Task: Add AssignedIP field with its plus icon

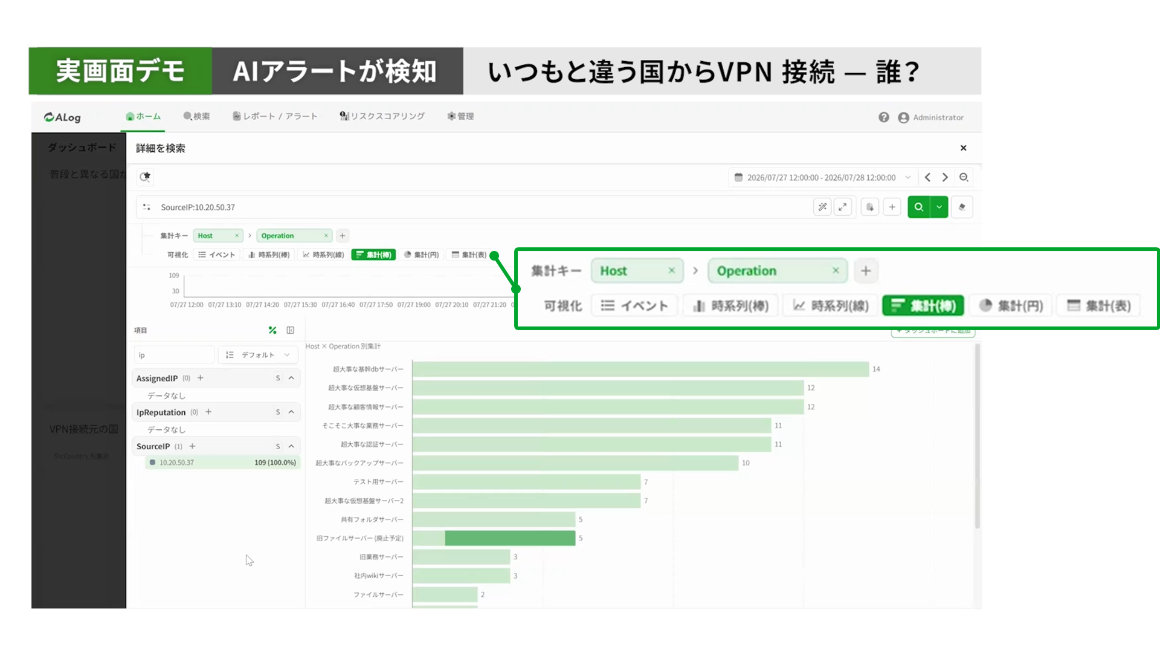Action: click(x=200, y=378)
